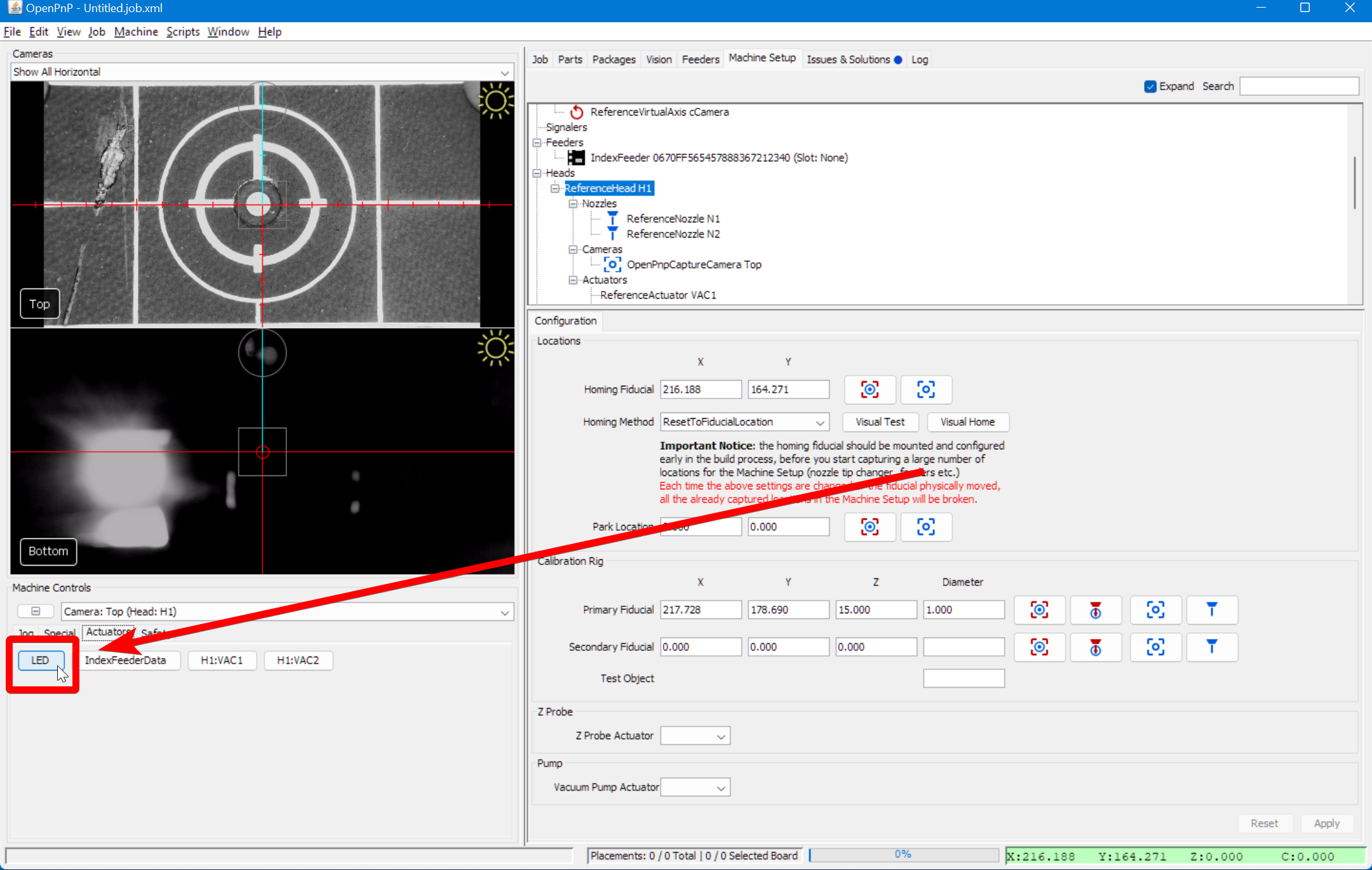Capture camera location for Park Location

870,527
